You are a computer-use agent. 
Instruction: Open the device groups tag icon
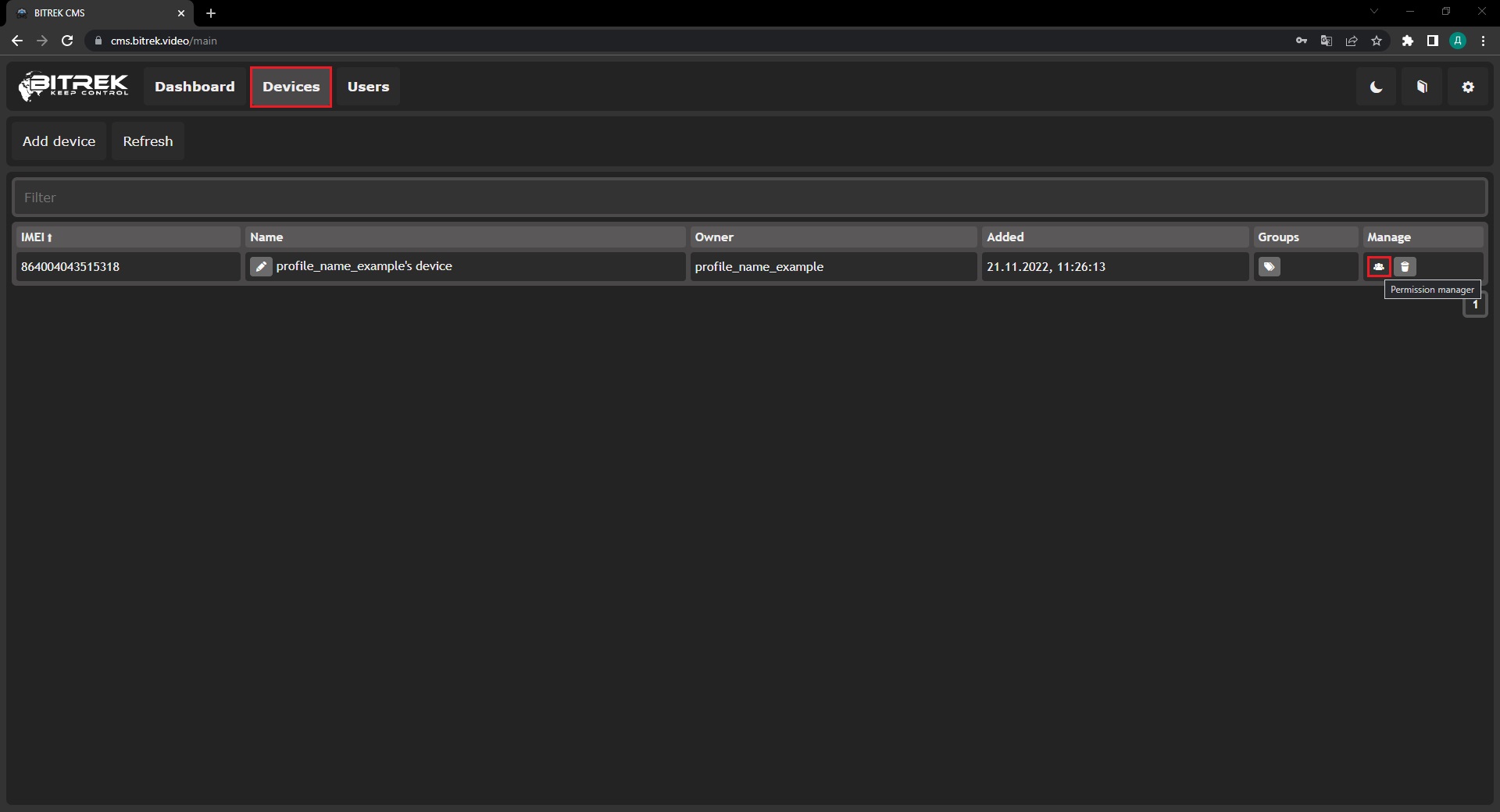1269,267
